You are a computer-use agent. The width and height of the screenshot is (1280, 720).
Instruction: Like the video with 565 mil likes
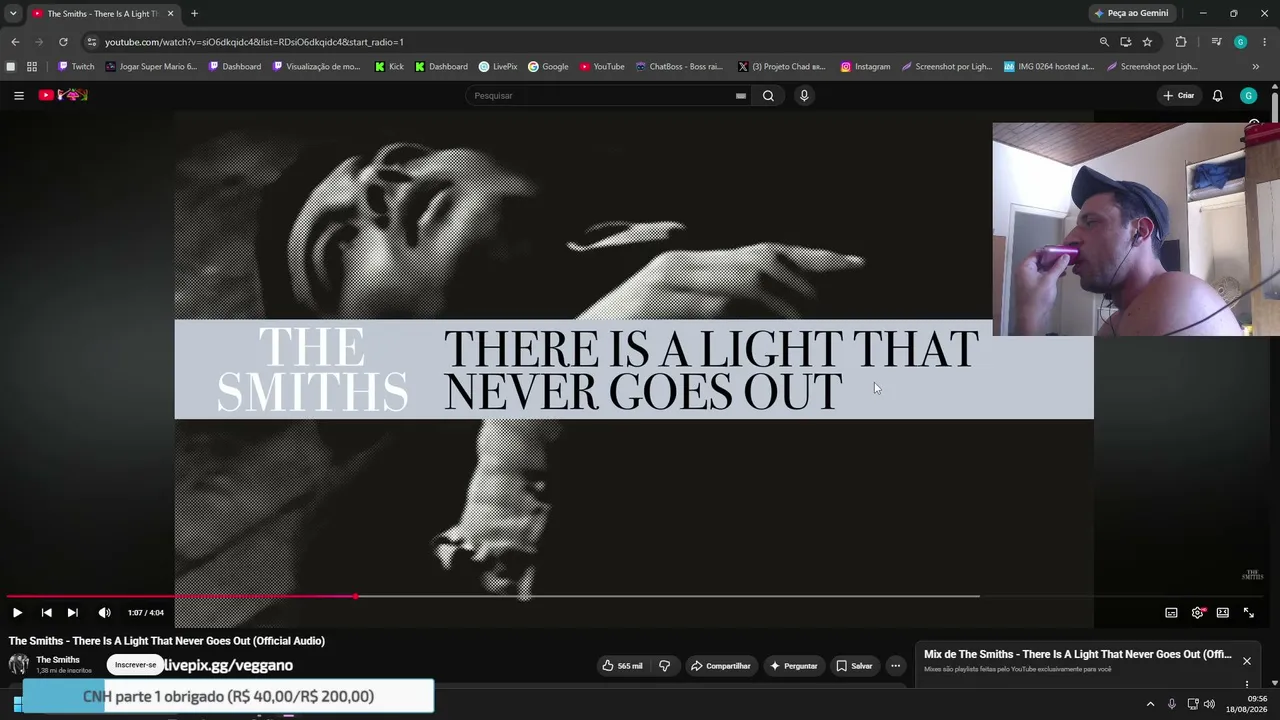coord(622,666)
